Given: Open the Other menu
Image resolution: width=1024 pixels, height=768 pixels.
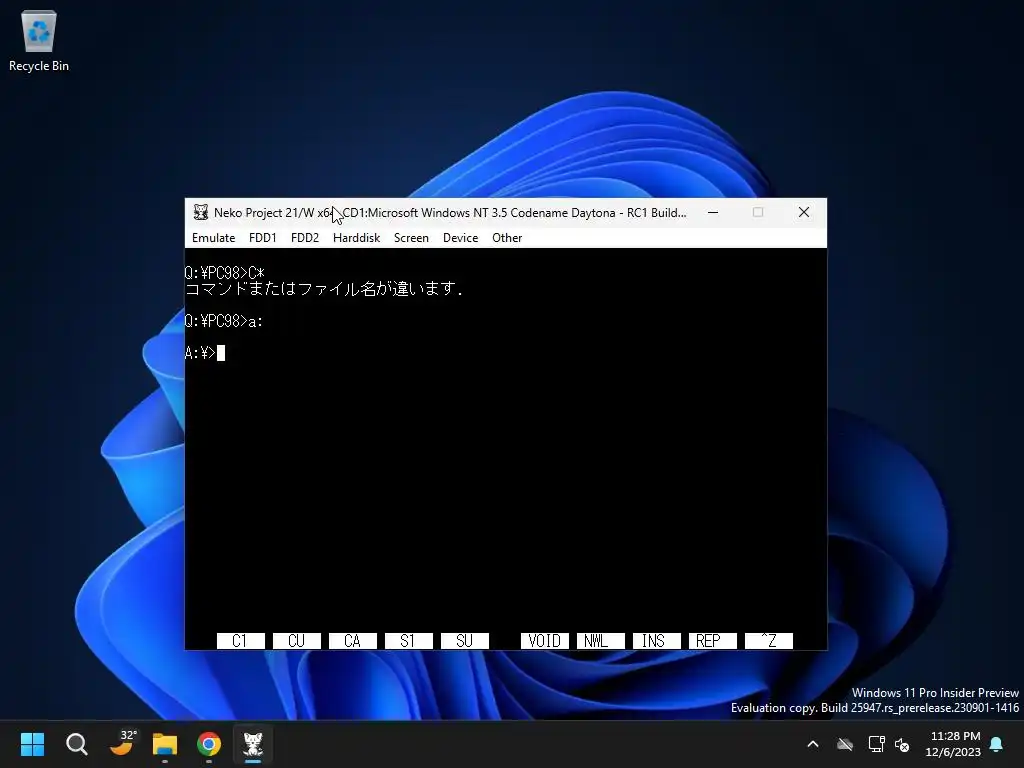Looking at the screenshot, I should 507,238.
